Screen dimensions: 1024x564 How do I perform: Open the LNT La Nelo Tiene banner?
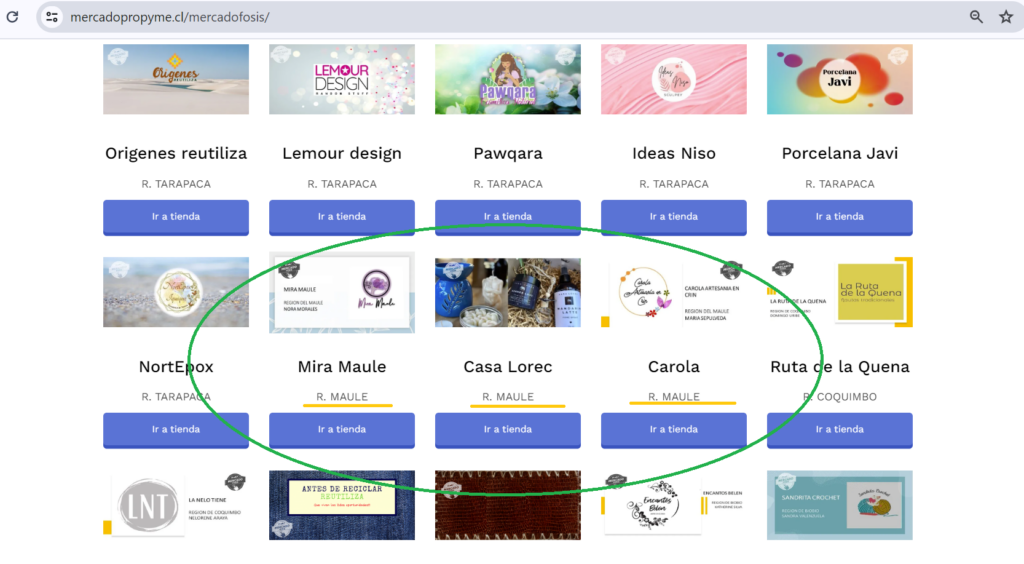click(176, 505)
